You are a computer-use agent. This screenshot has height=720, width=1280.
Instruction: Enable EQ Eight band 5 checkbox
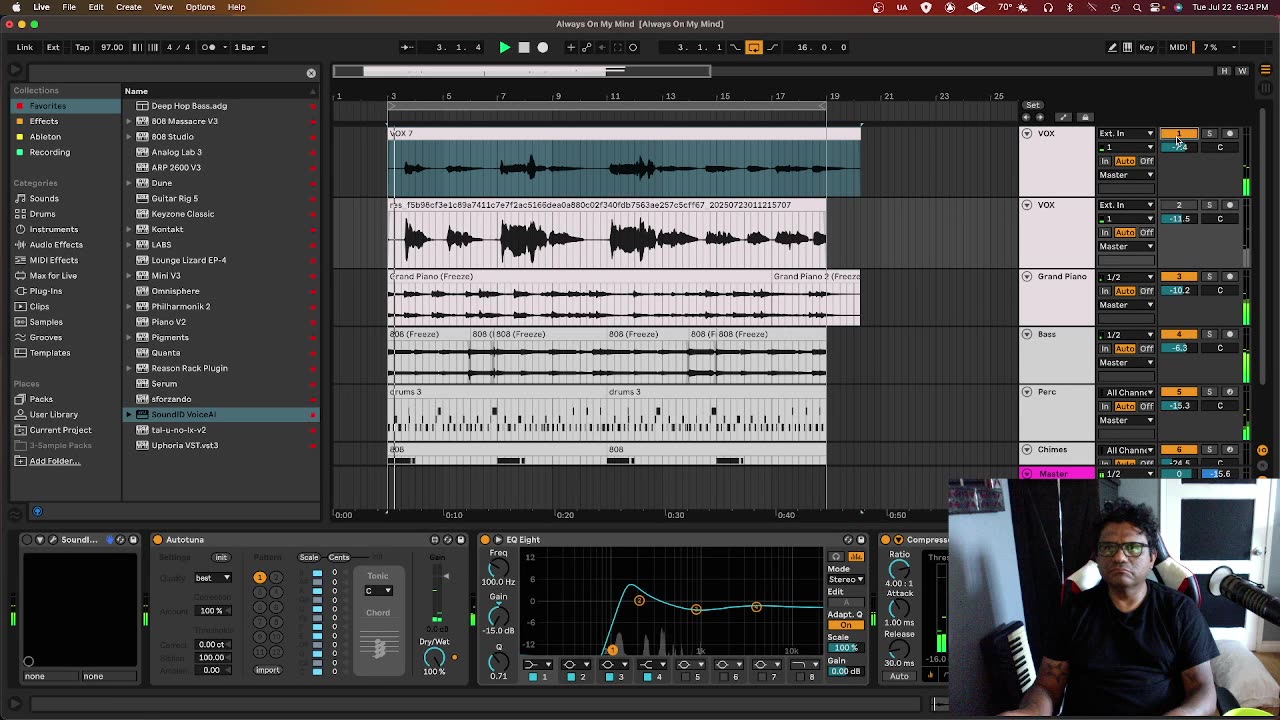(687, 677)
